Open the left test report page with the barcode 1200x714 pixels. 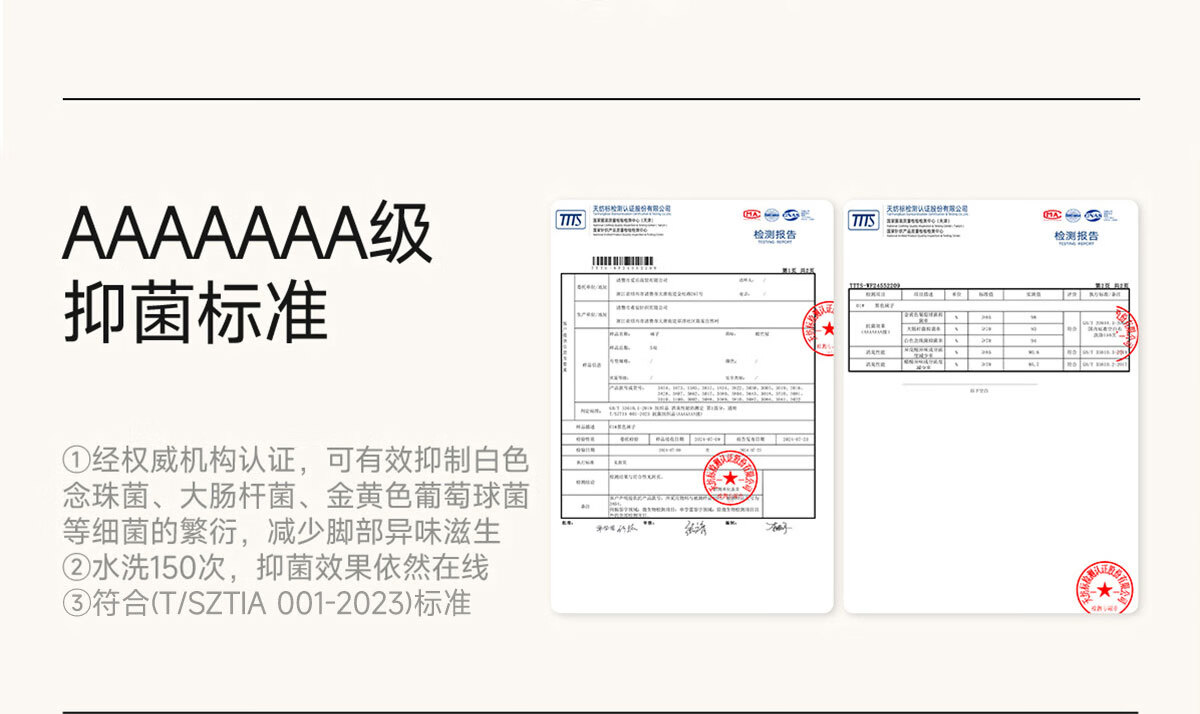692,406
